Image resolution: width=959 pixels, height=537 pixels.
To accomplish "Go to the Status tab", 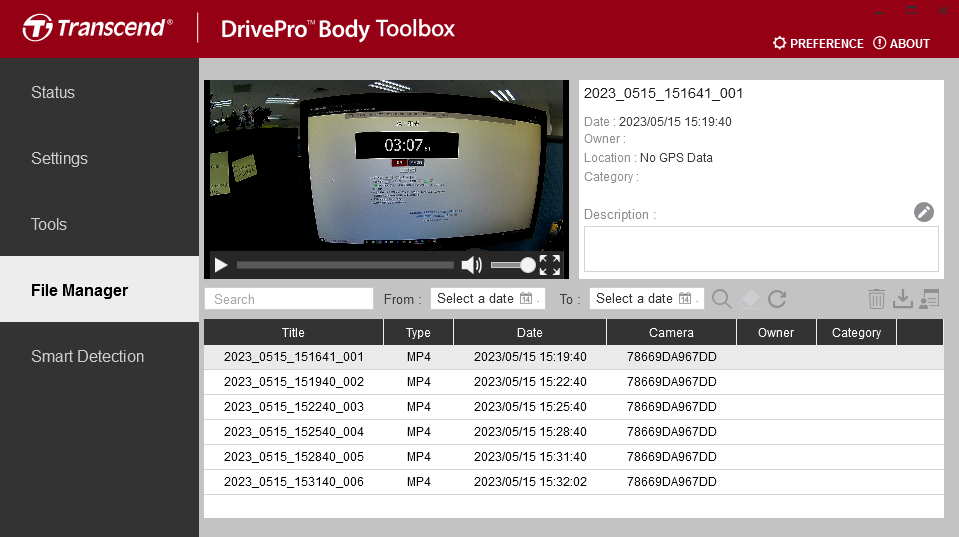I will [99, 92].
